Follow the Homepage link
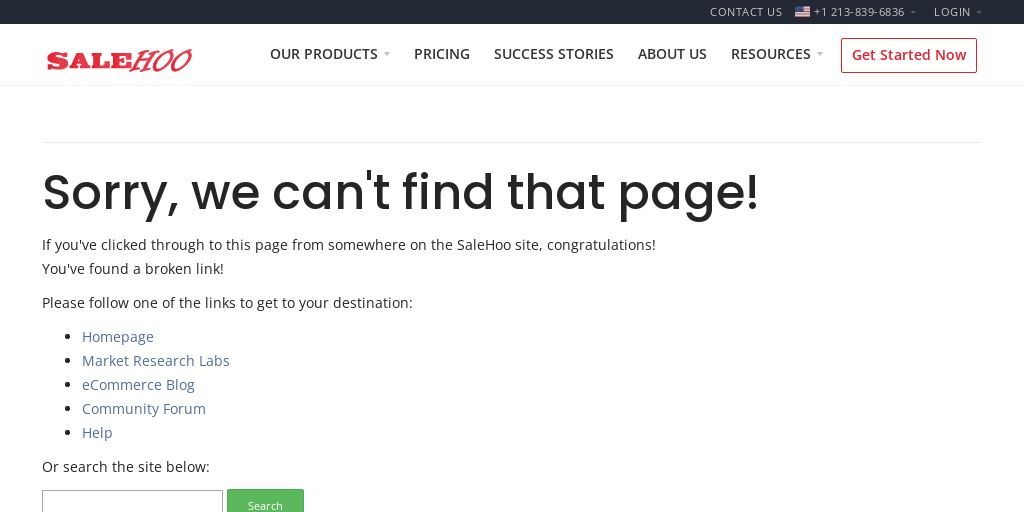The width and height of the screenshot is (1024, 512). point(118,337)
